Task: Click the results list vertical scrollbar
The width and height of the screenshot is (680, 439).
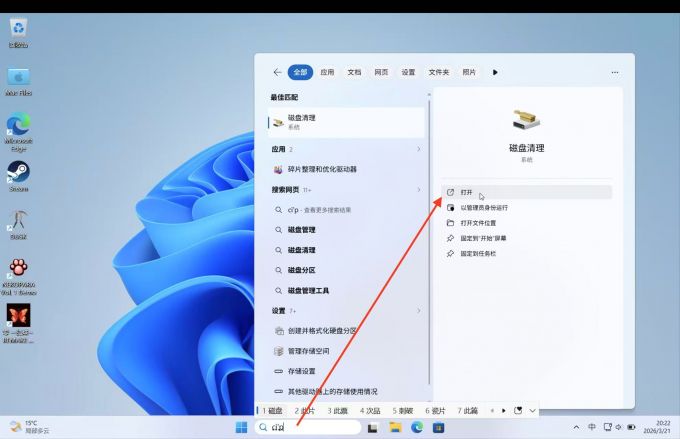Action: (429, 242)
